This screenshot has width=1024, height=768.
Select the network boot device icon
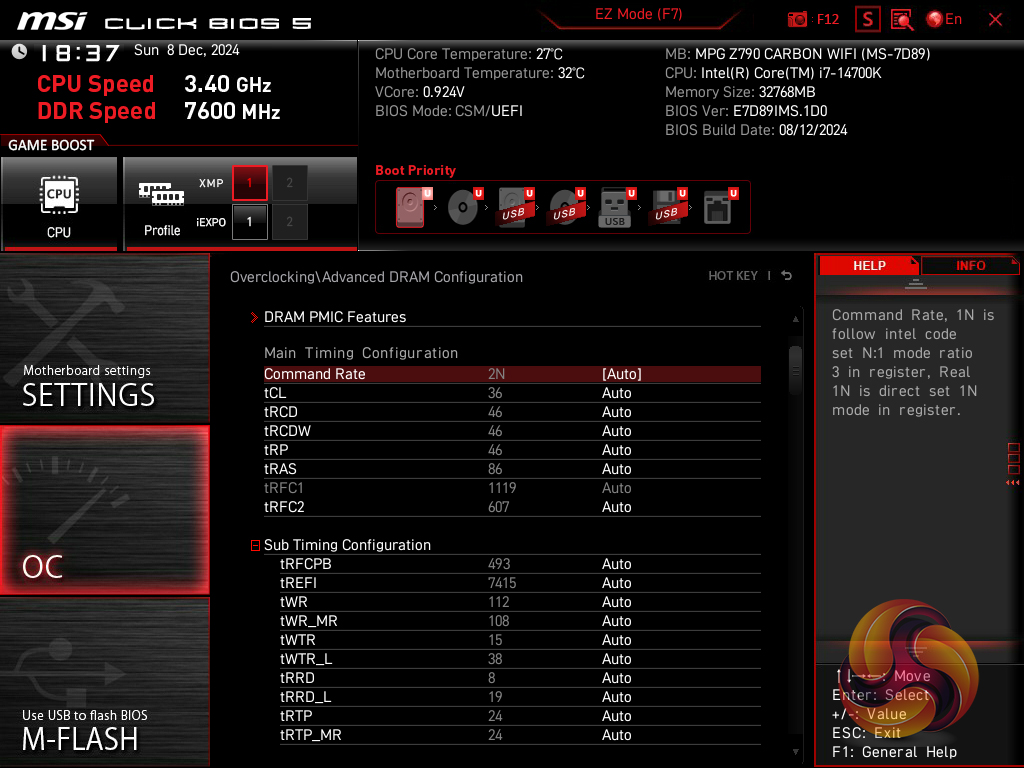point(718,207)
